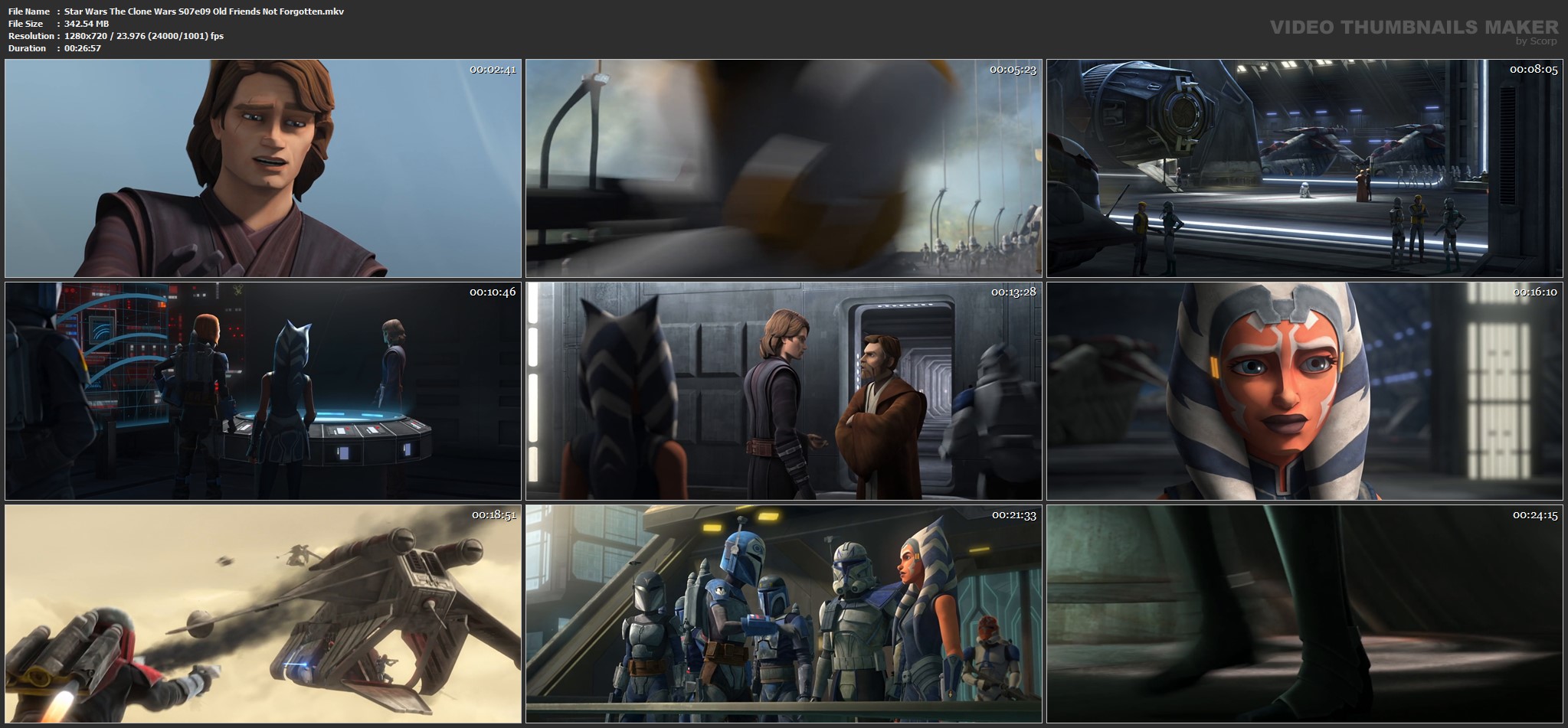Click the file size value 342.54 MB
This screenshot has width=1568, height=728.
[87, 24]
